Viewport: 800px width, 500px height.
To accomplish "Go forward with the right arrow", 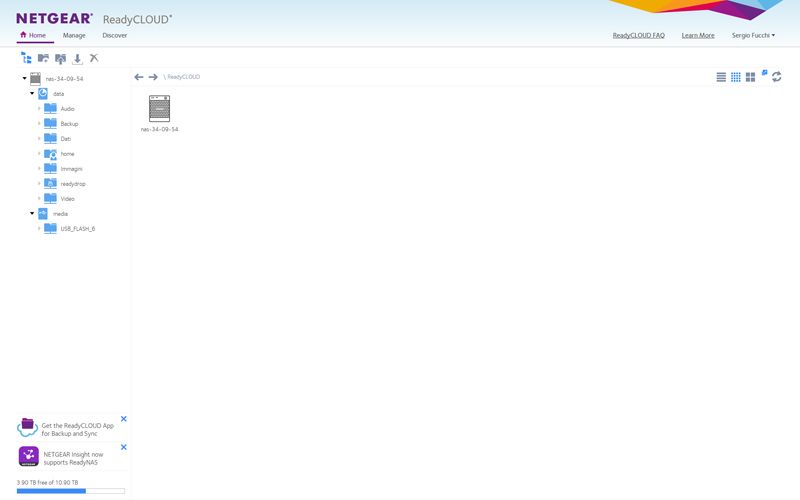I will tap(153, 77).
